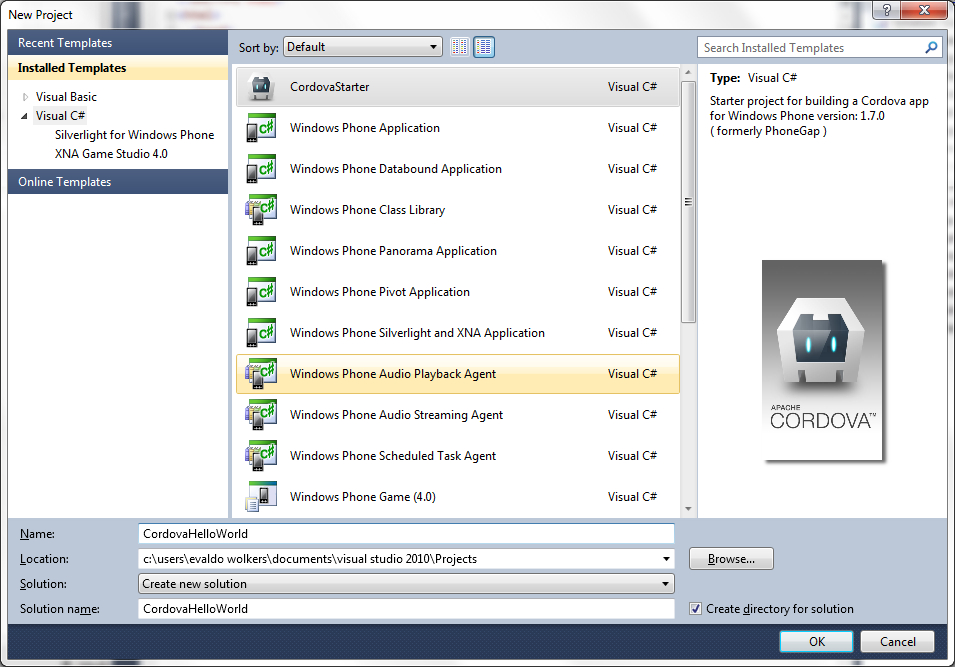Viewport: 955px width, 667px height.
Task: Click the OK button
Action: click(816, 641)
